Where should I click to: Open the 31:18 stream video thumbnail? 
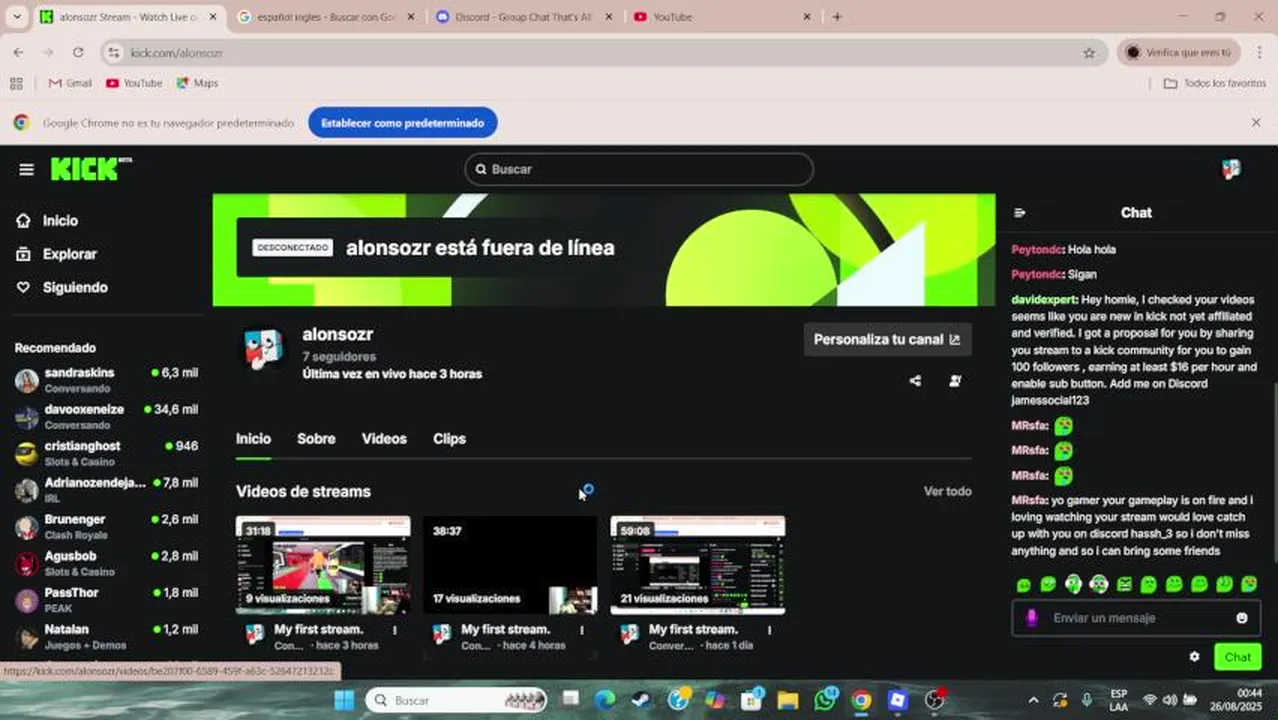[323, 565]
